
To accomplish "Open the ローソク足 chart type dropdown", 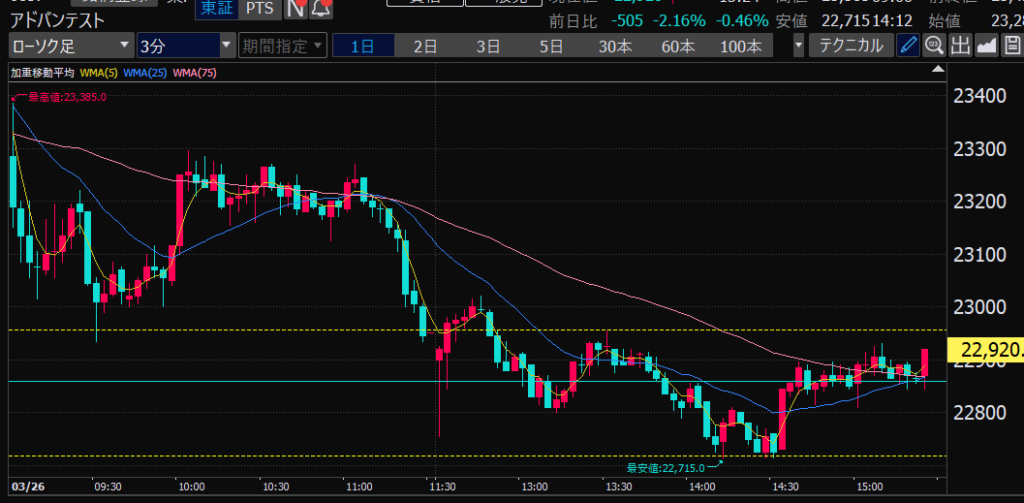I will pos(71,46).
